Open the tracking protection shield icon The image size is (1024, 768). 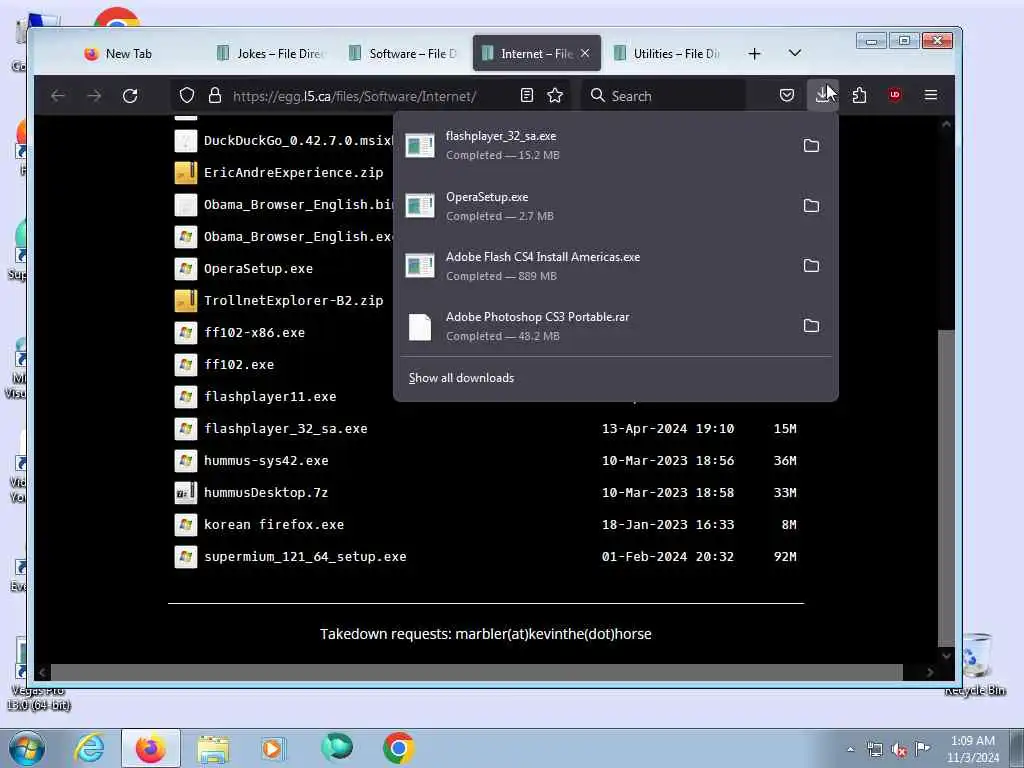click(x=187, y=95)
